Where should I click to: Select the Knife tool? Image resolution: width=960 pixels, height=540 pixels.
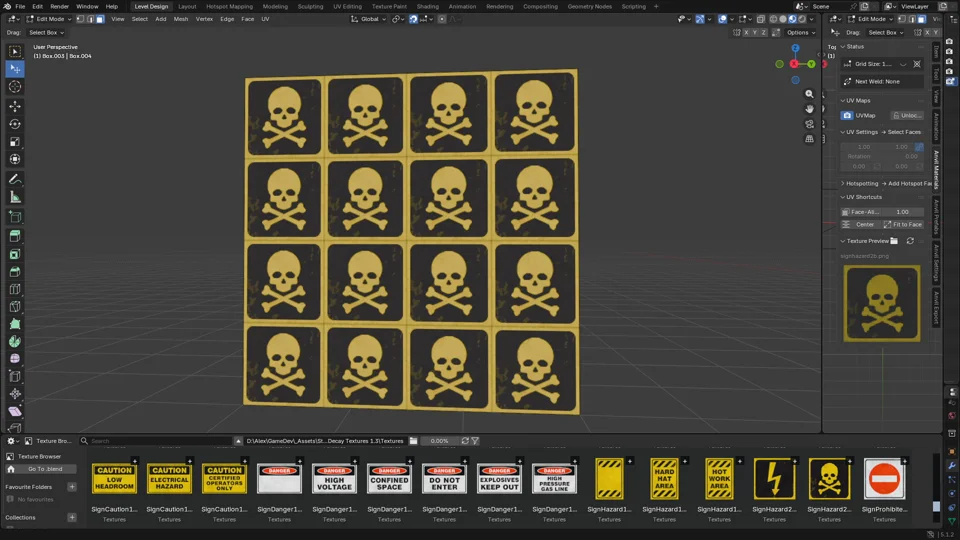(15, 307)
